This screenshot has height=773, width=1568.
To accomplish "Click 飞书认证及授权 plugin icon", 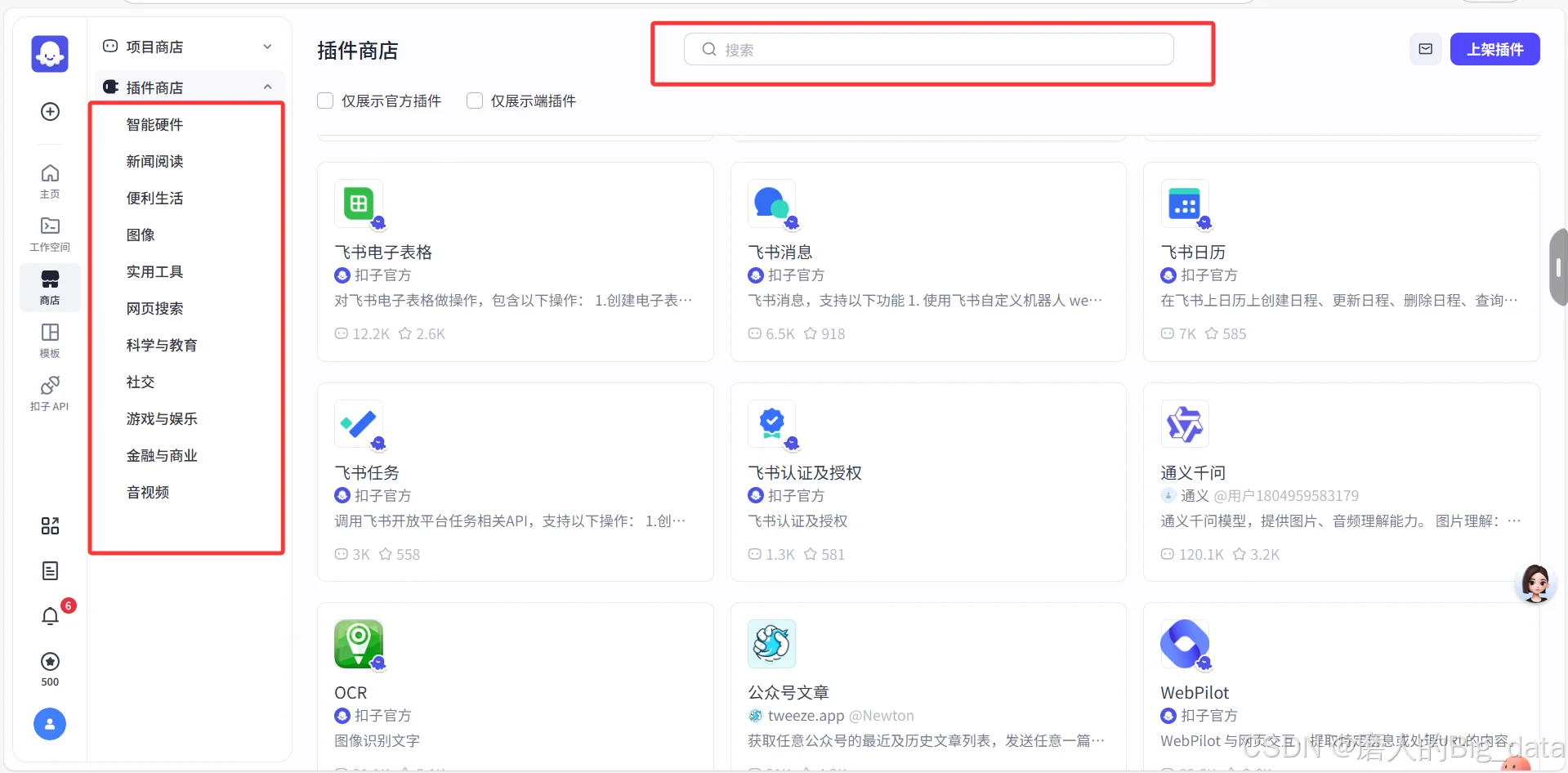I will (772, 425).
